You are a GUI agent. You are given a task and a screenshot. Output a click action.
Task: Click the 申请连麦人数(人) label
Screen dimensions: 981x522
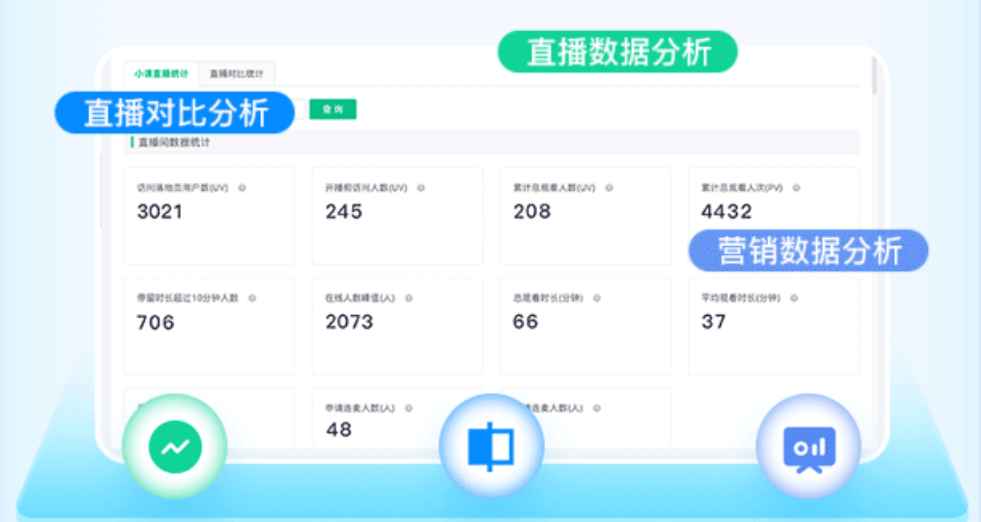360,408
